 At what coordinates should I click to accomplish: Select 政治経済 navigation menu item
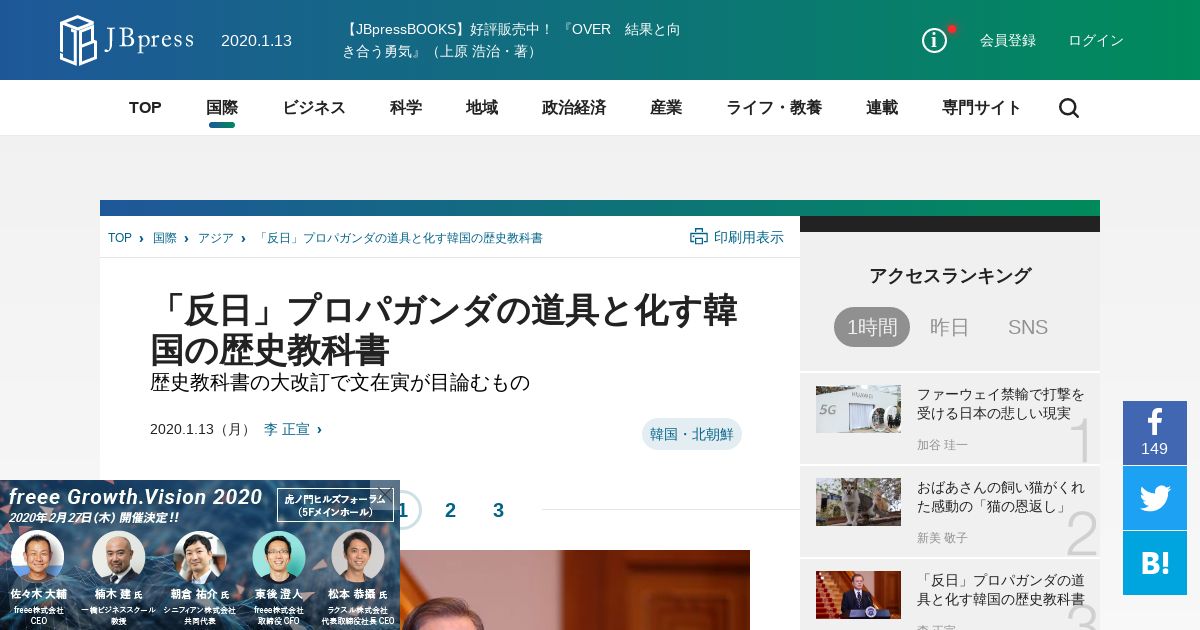tap(574, 108)
